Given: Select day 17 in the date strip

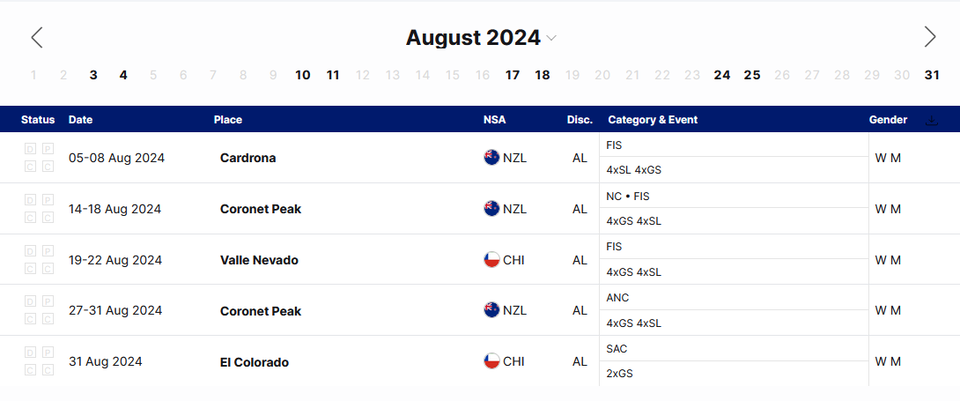Looking at the screenshot, I should (x=512, y=75).
